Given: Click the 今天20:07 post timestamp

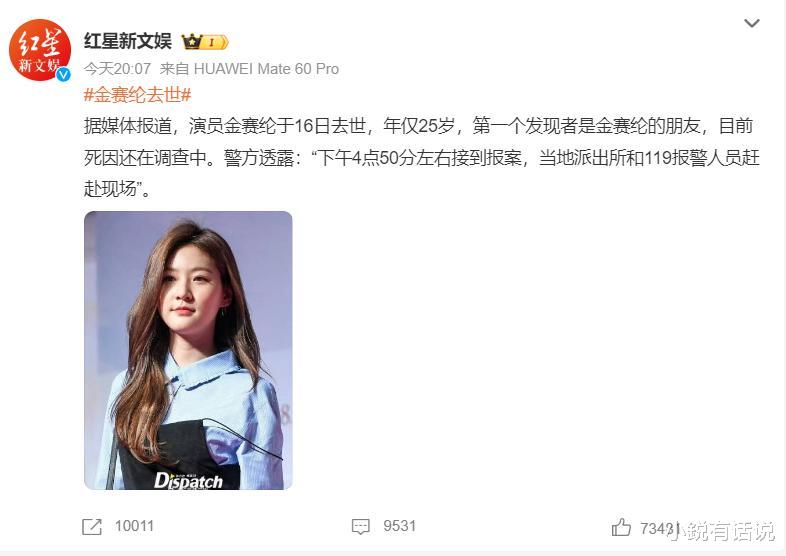Looking at the screenshot, I should [117, 69].
